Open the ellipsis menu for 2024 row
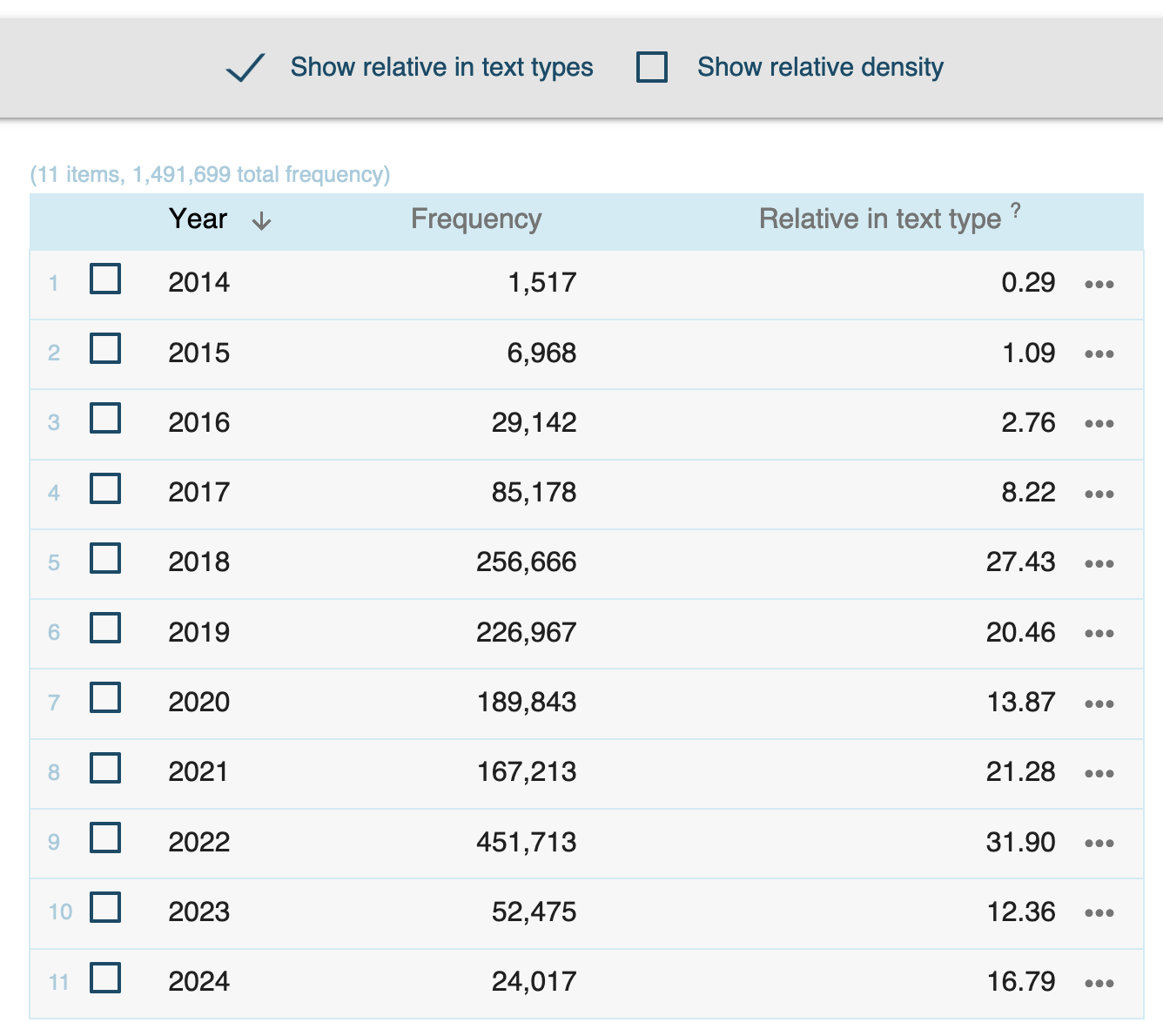1163x1036 pixels. [x=1099, y=984]
